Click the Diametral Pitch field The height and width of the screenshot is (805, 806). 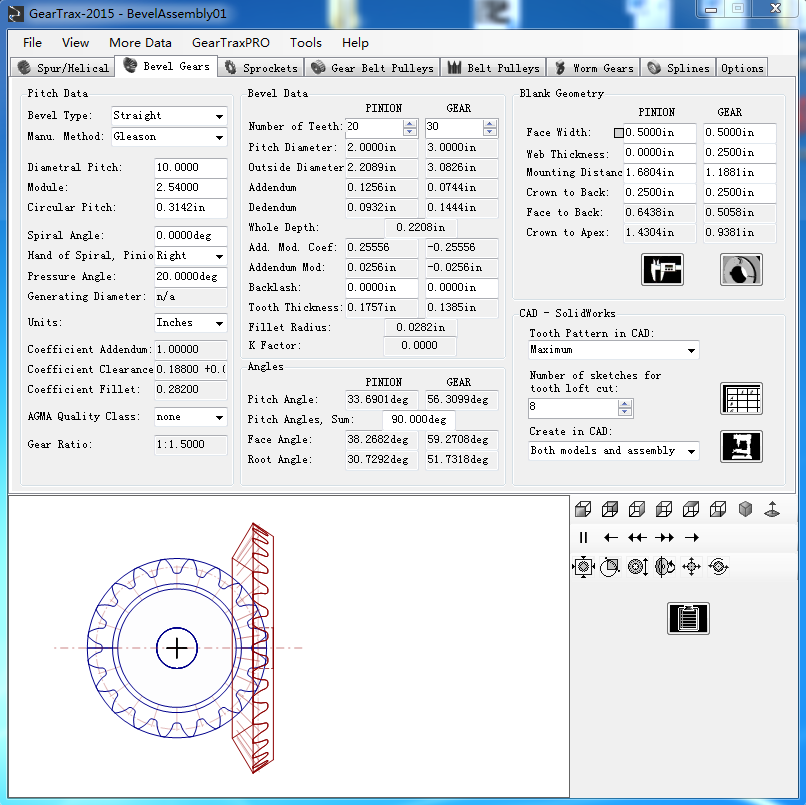(x=191, y=168)
